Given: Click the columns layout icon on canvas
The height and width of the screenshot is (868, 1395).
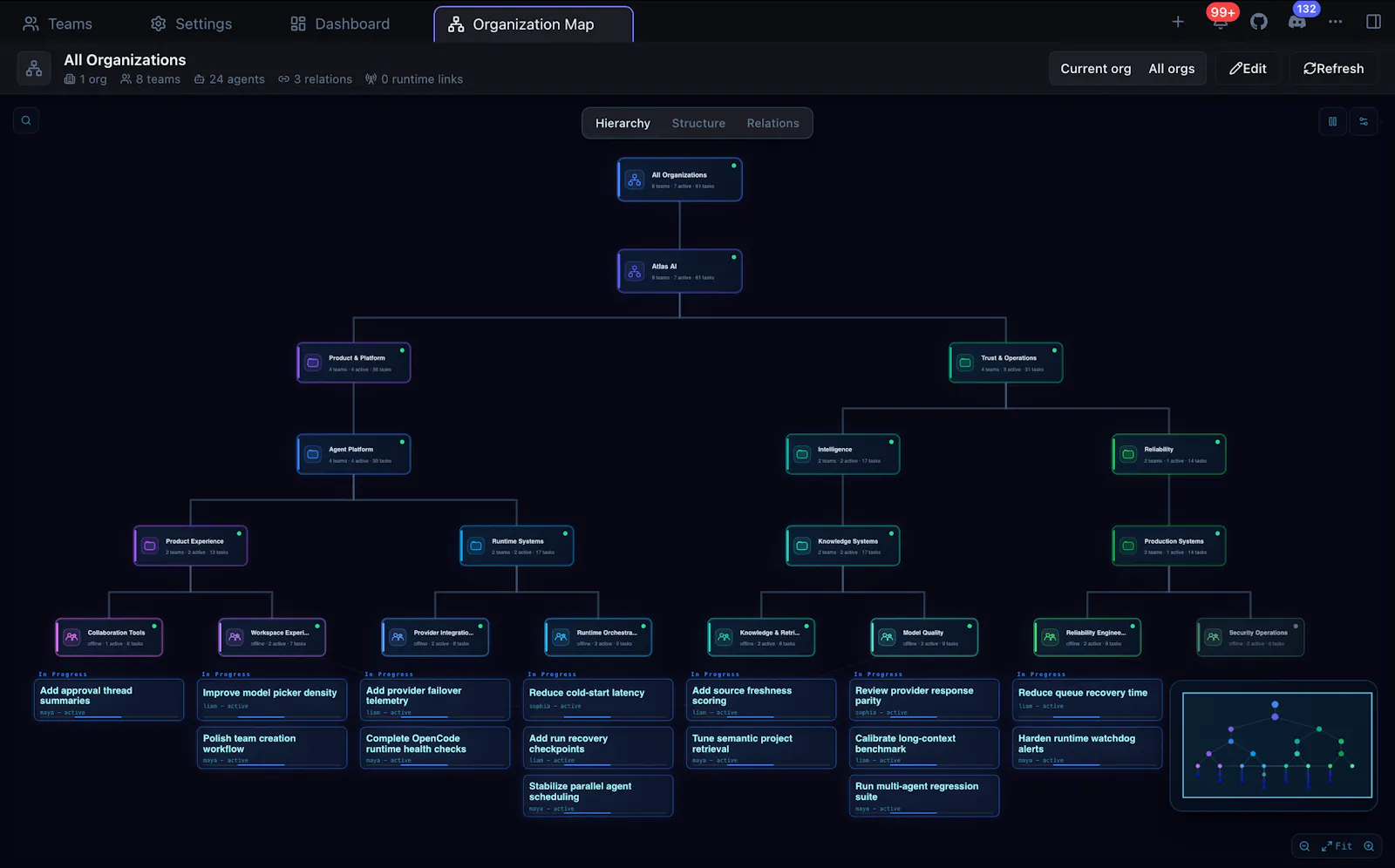Looking at the screenshot, I should [x=1333, y=122].
